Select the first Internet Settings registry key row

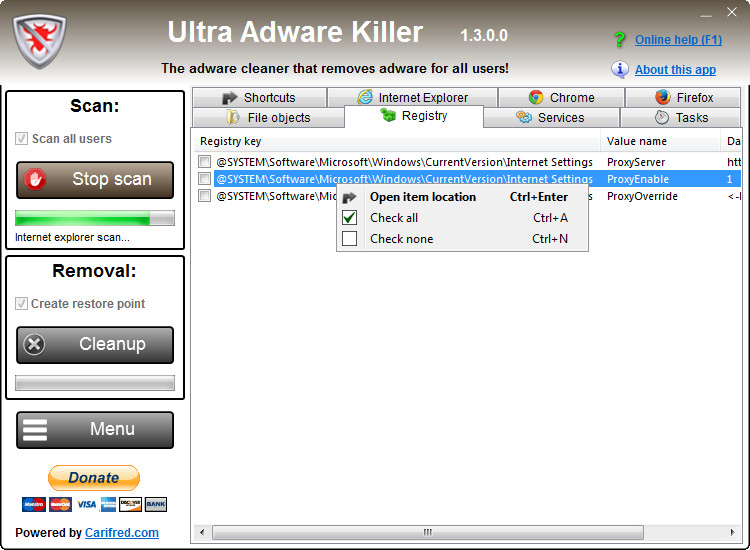pos(404,162)
